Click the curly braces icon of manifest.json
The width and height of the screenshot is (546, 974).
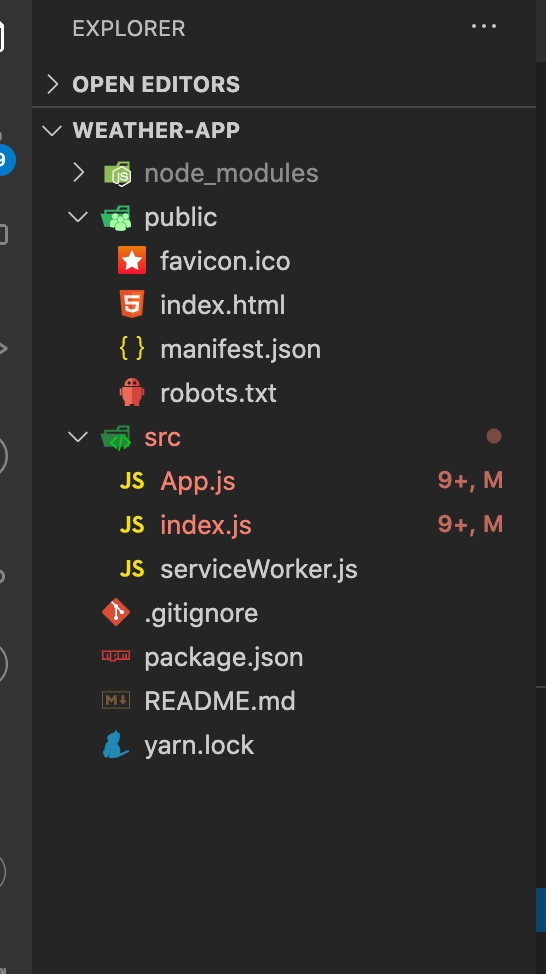pyautogui.click(x=132, y=348)
